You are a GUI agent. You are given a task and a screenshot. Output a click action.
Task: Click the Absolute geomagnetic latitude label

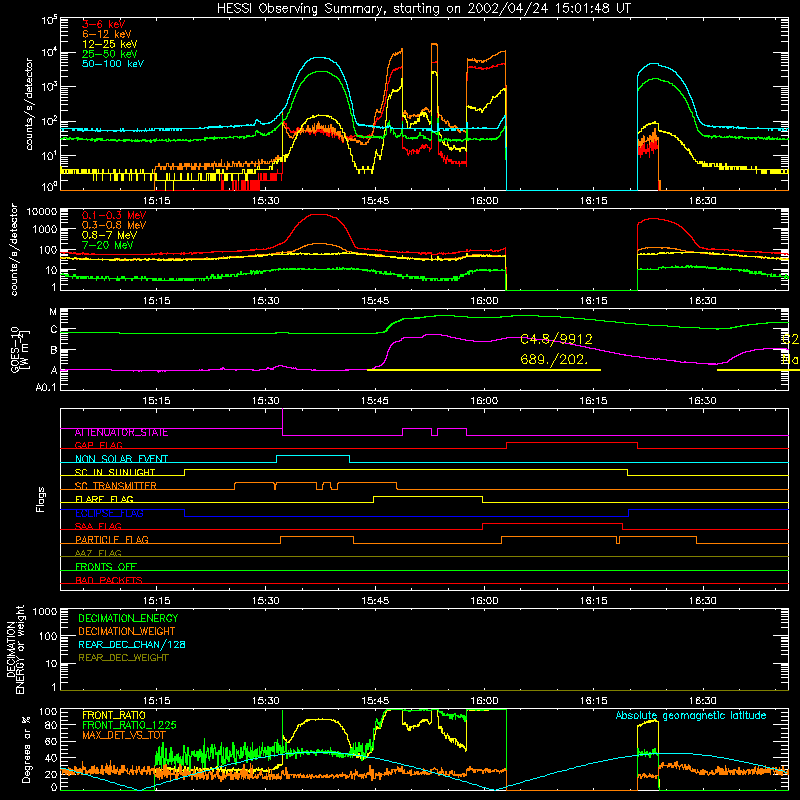click(x=691, y=715)
